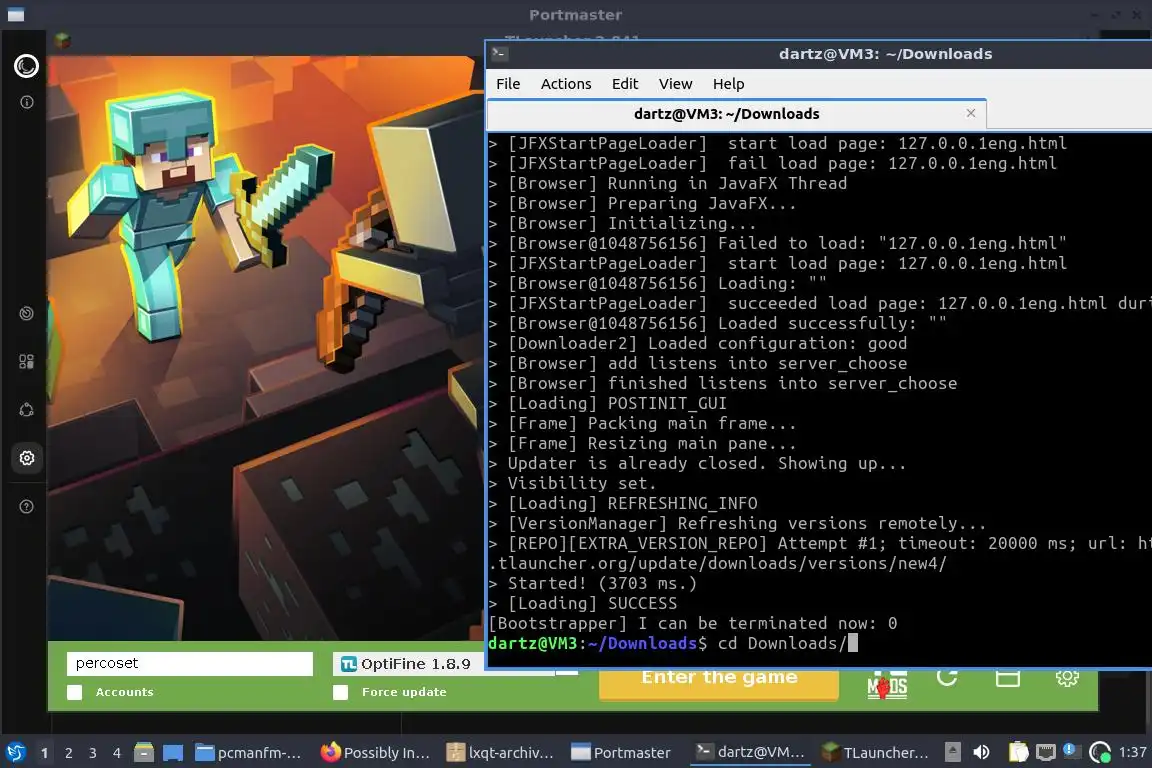The height and width of the screenshot is (768, 1152).
Task: Click the 1:37 clock in the taskbar
Action: pos(1132,752)
